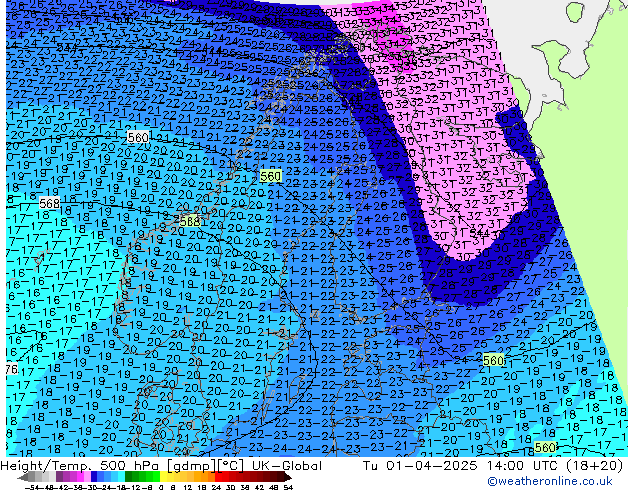Viewport: 634px width, 490px height.
Task: Click the dark right arrow end of legend
Action: (x=288, y=478)
